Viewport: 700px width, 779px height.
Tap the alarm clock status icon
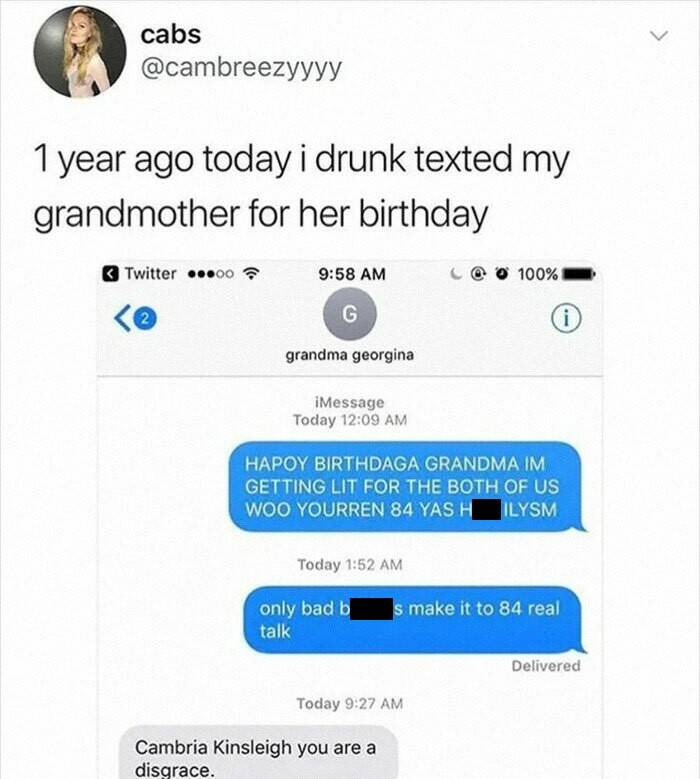tap(503, 274)
